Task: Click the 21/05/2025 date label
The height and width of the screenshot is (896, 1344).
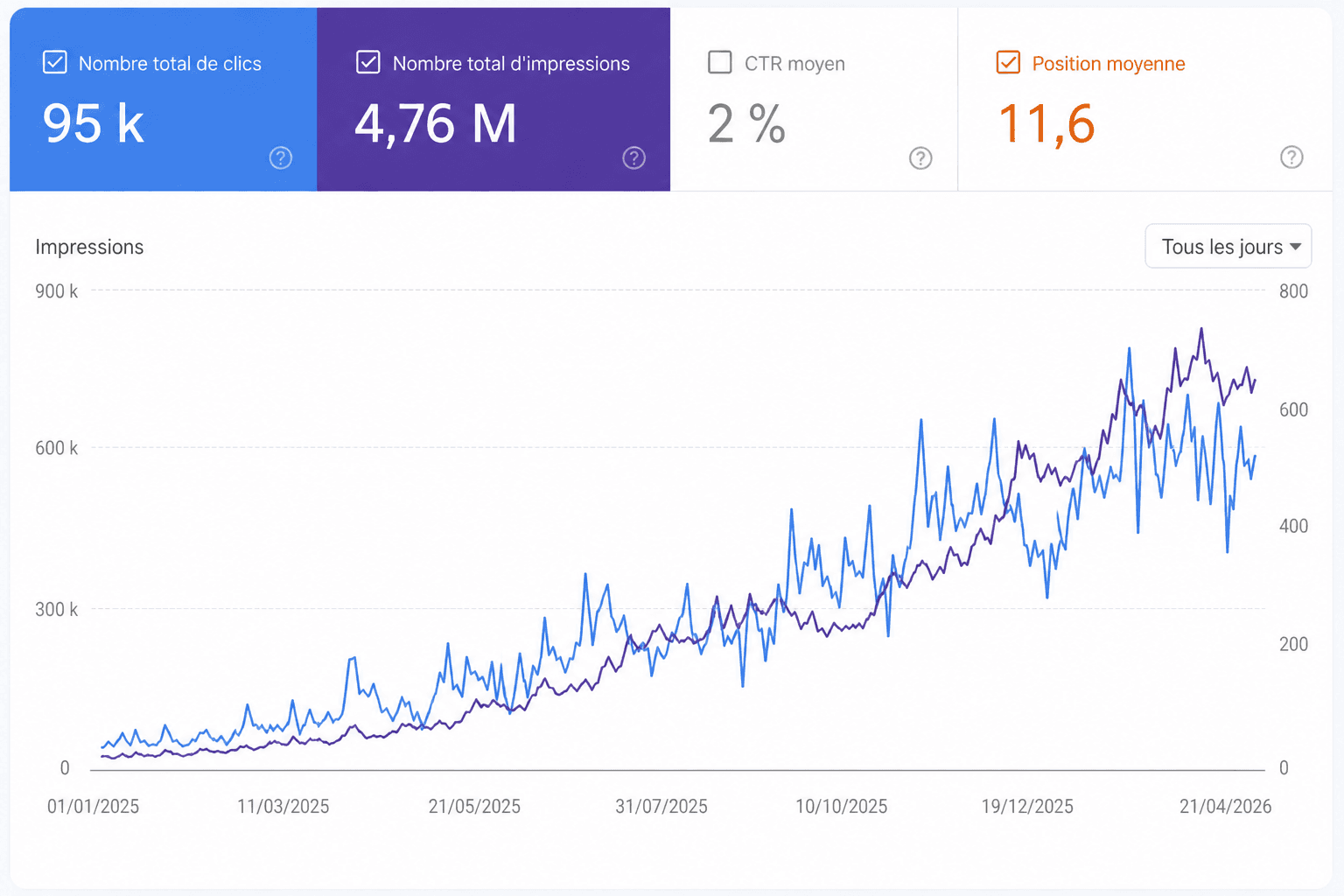Action: coord(474,807)
